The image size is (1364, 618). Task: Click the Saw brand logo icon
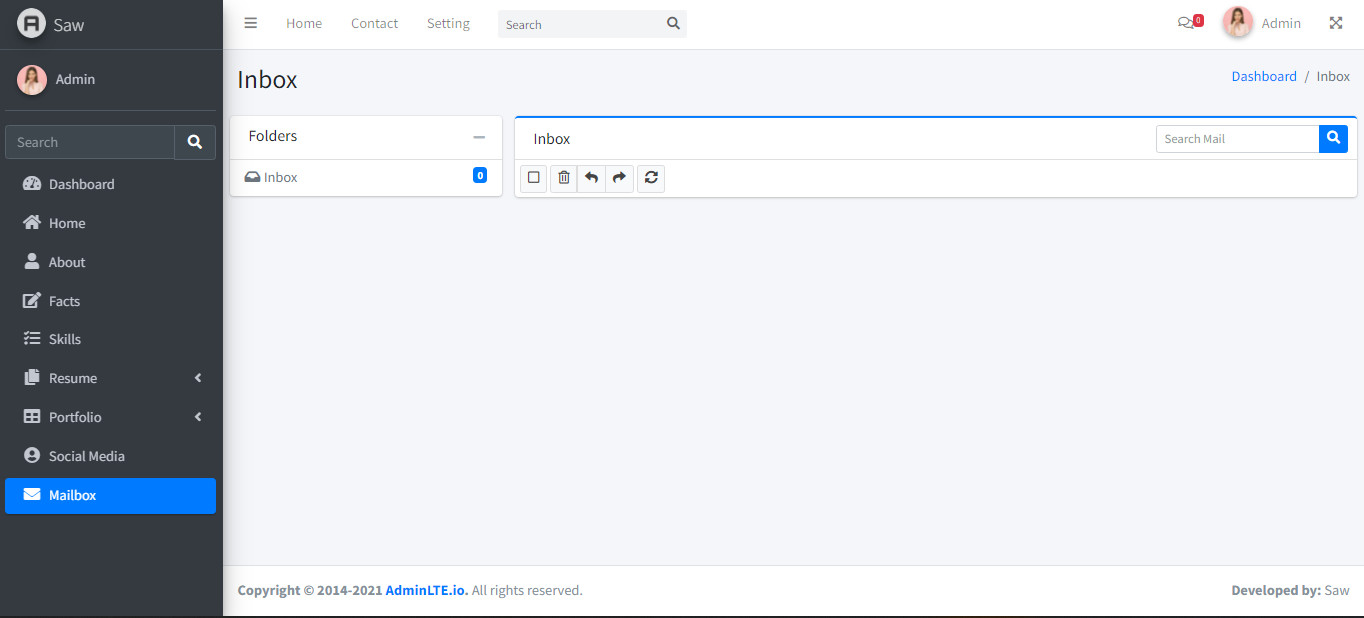coord(32,24)
